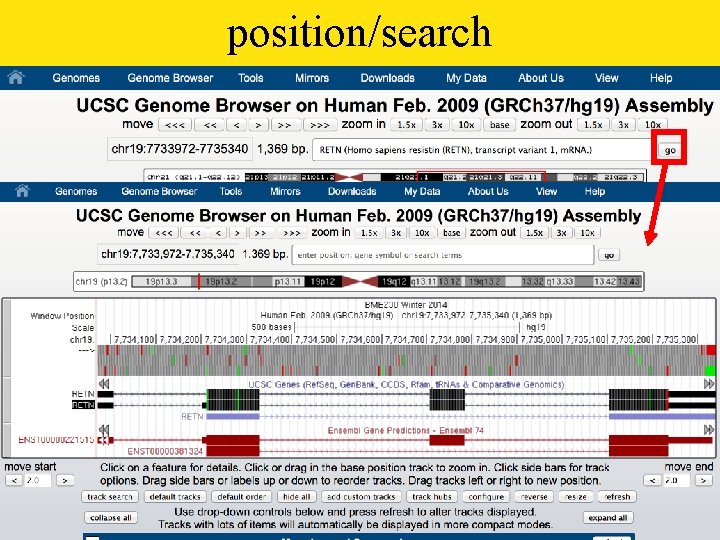Click the position field showing chr19:7733972-7735340
The image size is (720, 540).
tap(180, 149)
